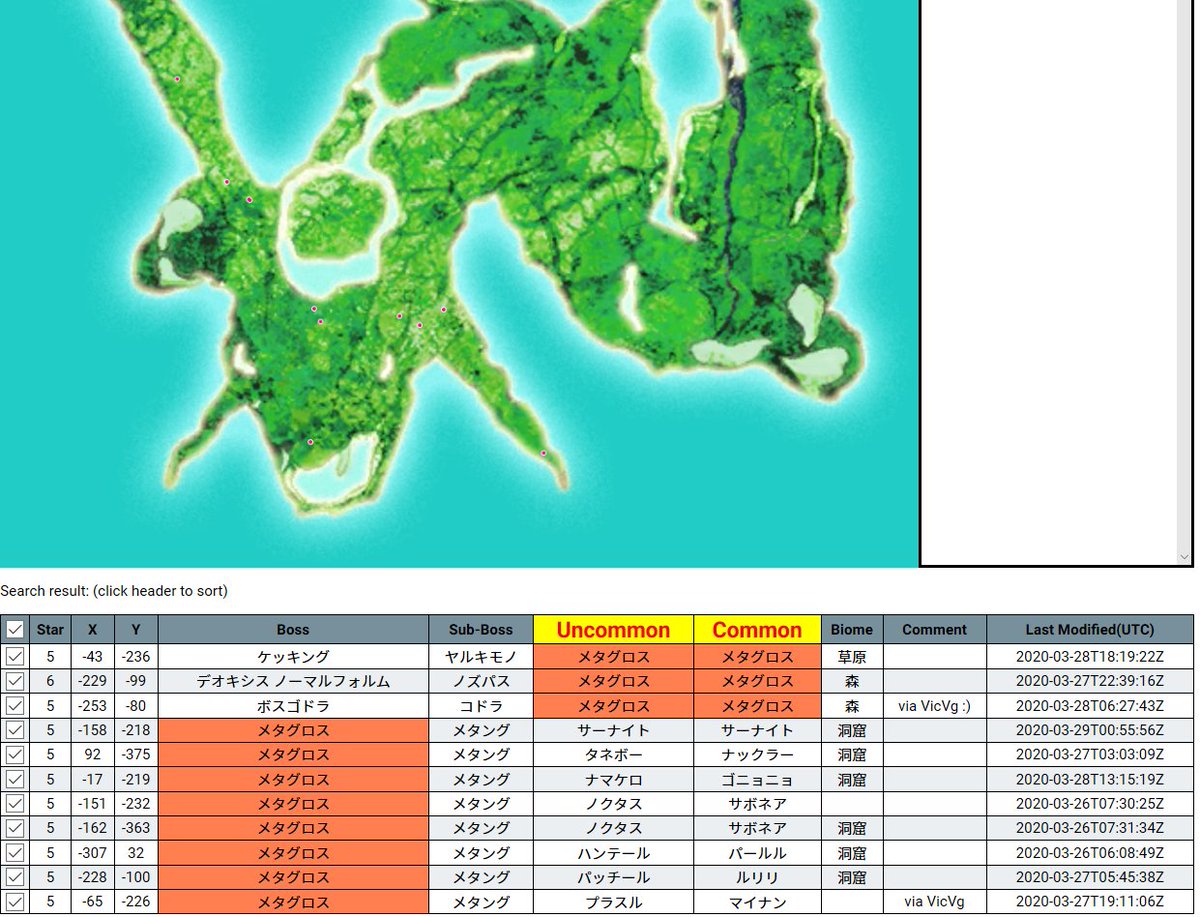
Task: Click the scroll-down arrow of the right panel
Action: coord(1185,557)
